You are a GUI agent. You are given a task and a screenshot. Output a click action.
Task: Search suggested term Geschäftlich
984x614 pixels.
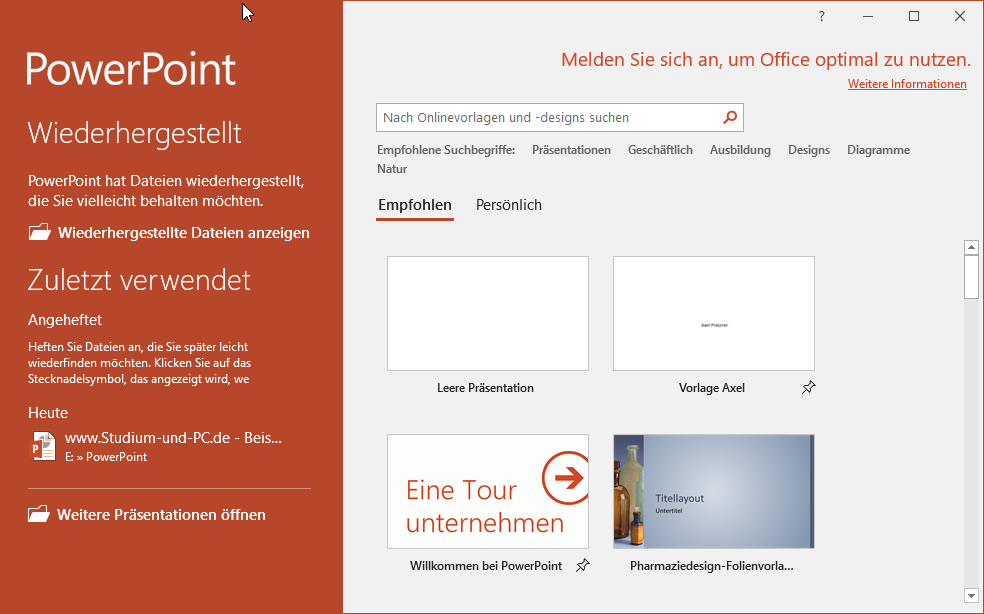pos(660,150)
